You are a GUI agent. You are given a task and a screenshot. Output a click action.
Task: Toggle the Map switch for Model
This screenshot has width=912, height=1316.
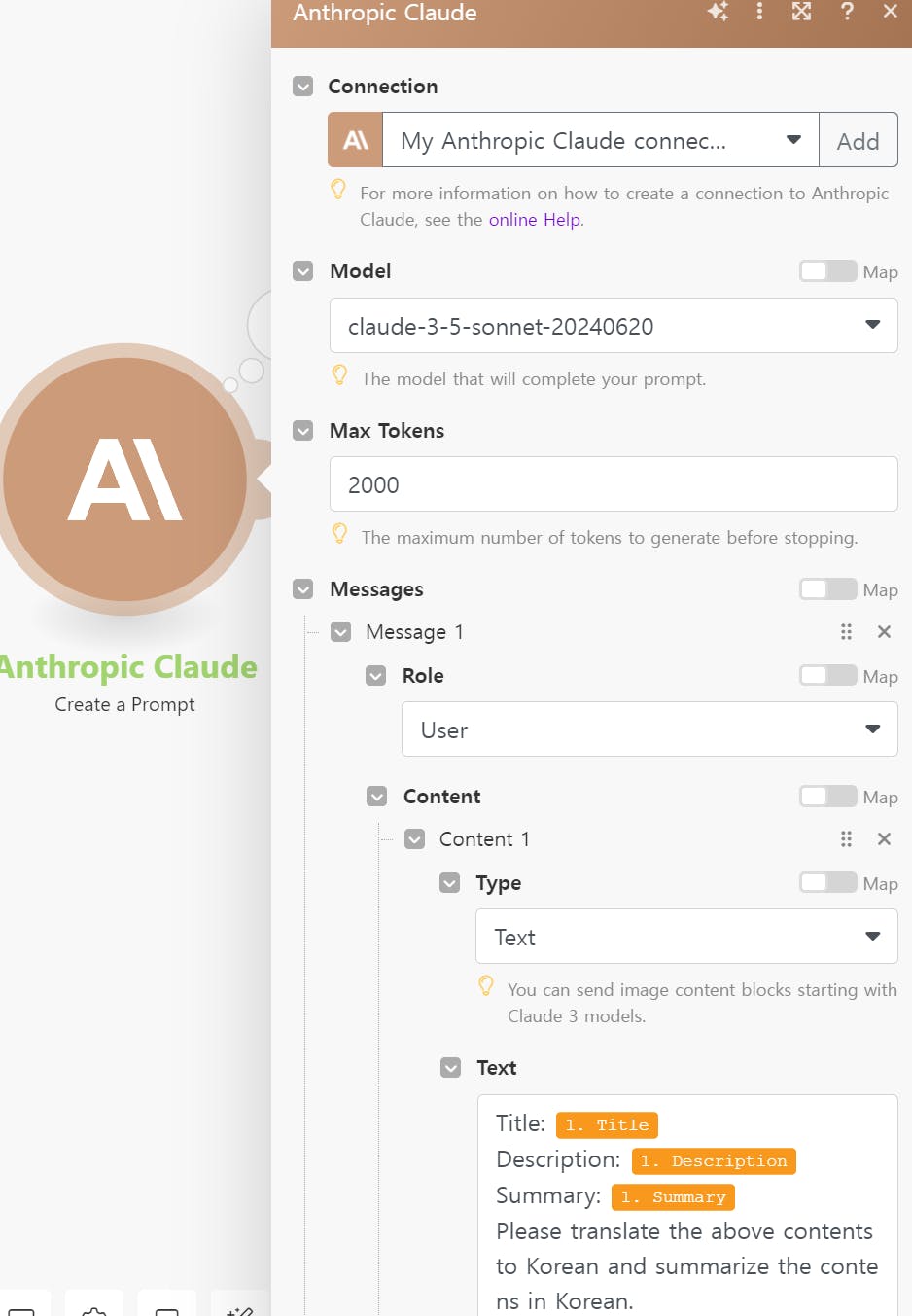[x=828, y=271]
